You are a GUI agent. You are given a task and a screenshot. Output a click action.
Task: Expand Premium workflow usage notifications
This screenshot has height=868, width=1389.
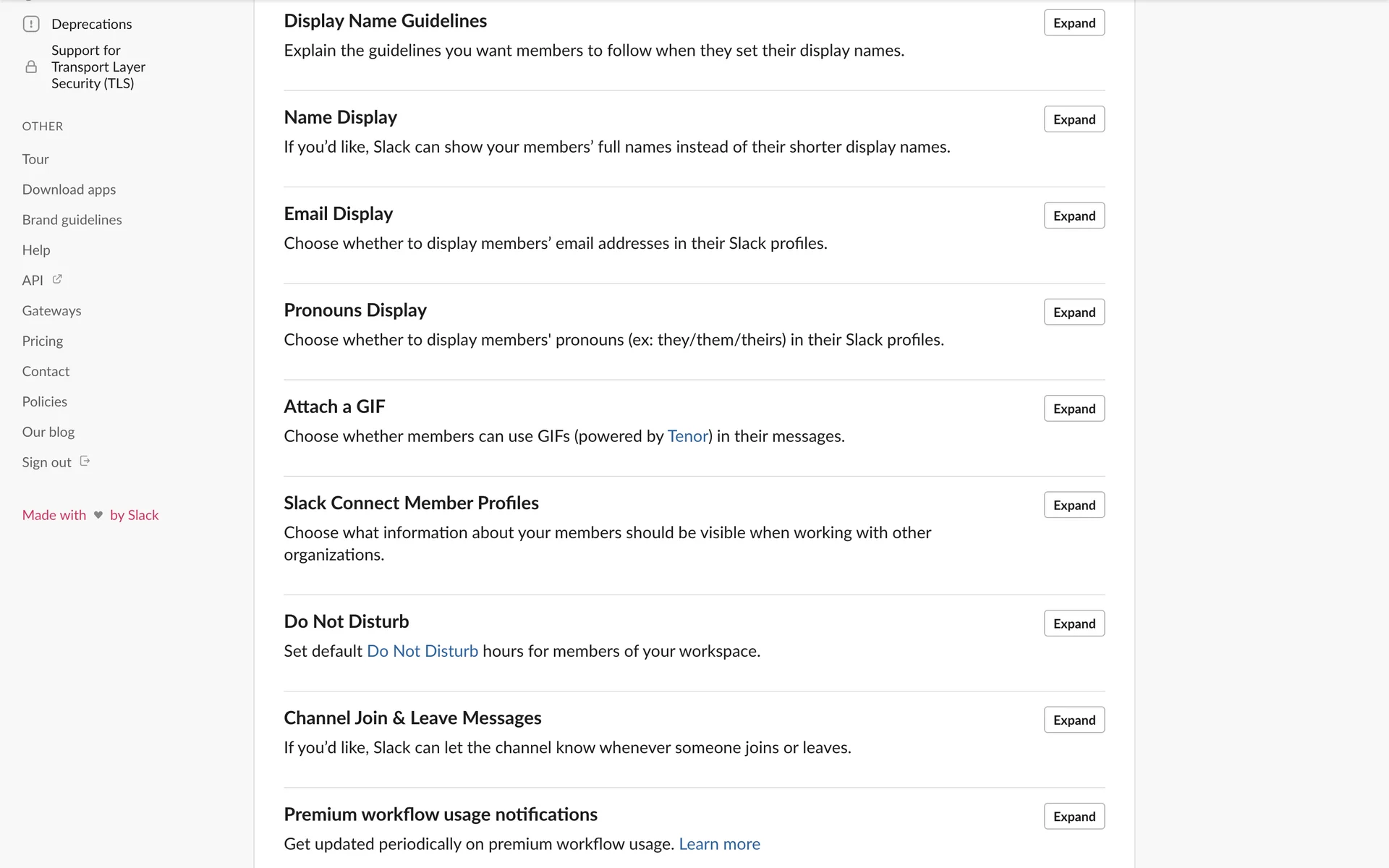click(1074, 817)
